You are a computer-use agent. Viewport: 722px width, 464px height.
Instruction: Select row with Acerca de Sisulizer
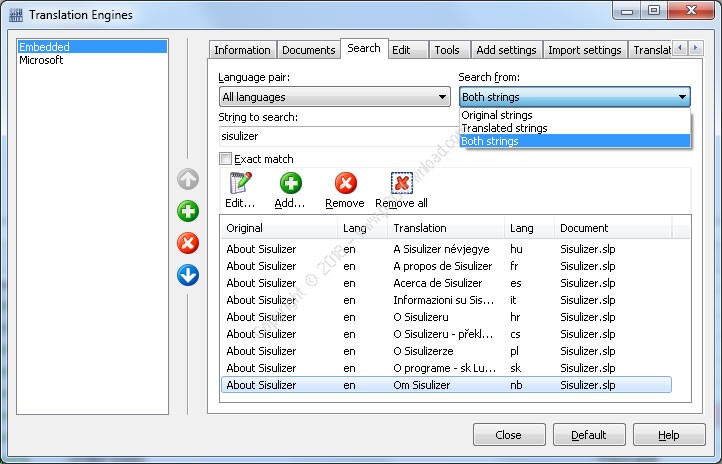[x=446, y=283]
